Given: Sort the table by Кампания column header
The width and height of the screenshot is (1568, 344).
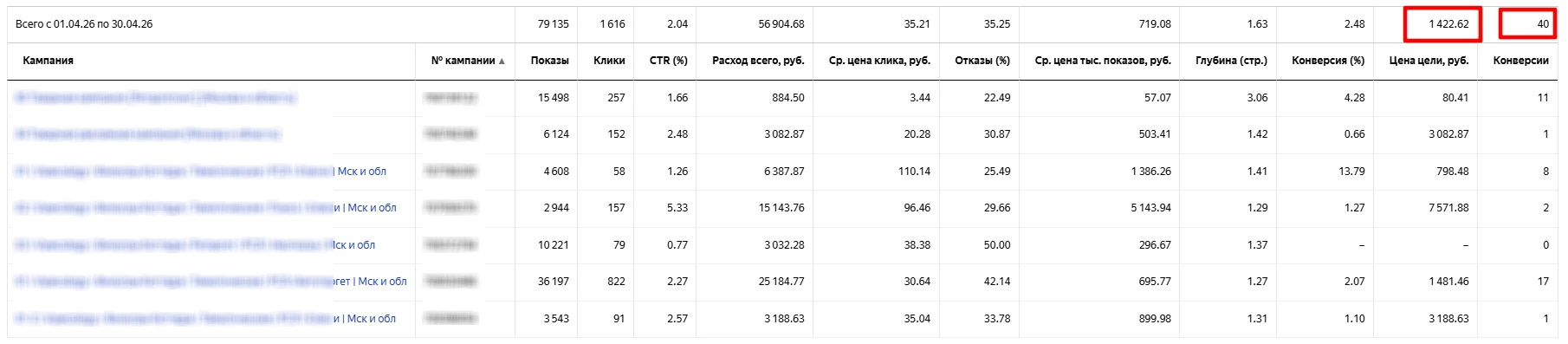Looking at the screenshot, I should pyautogui.click(x=49, y=61).
